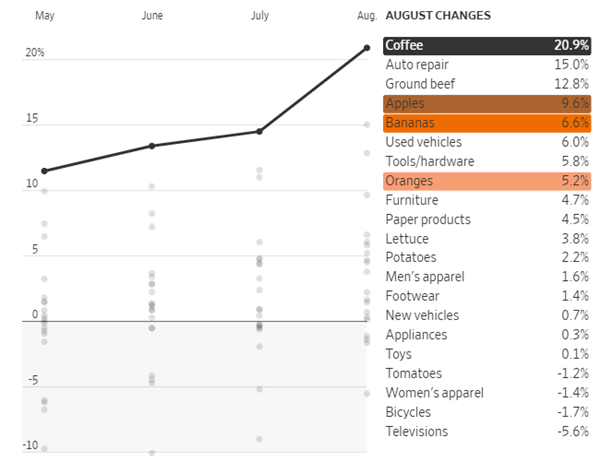Select Women's apparel row
600x461 pixels.
[x=481, y=393]
